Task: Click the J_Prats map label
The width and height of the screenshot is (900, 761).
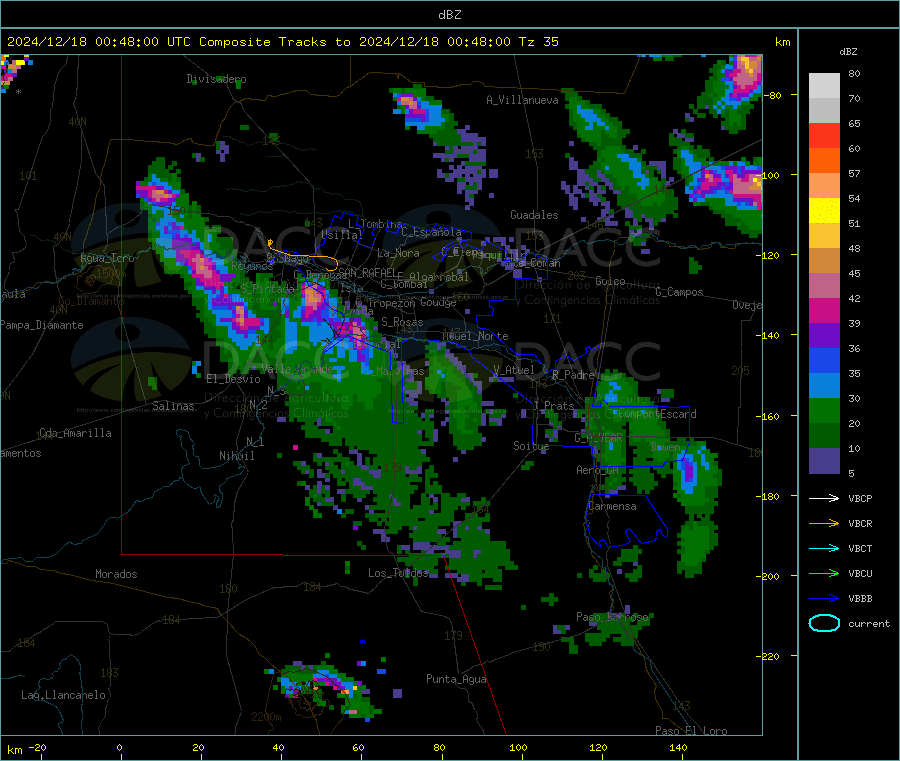Action: pyautogui.click(x=553, y=406)
